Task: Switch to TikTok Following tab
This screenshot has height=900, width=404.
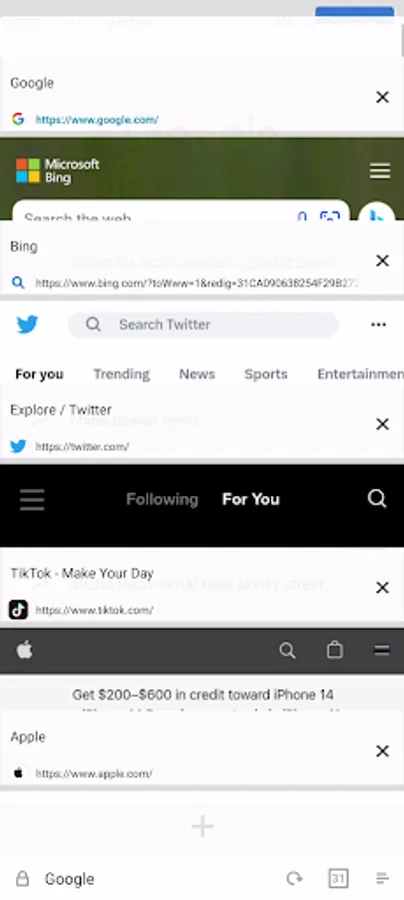Action: (x=162, y=499)
